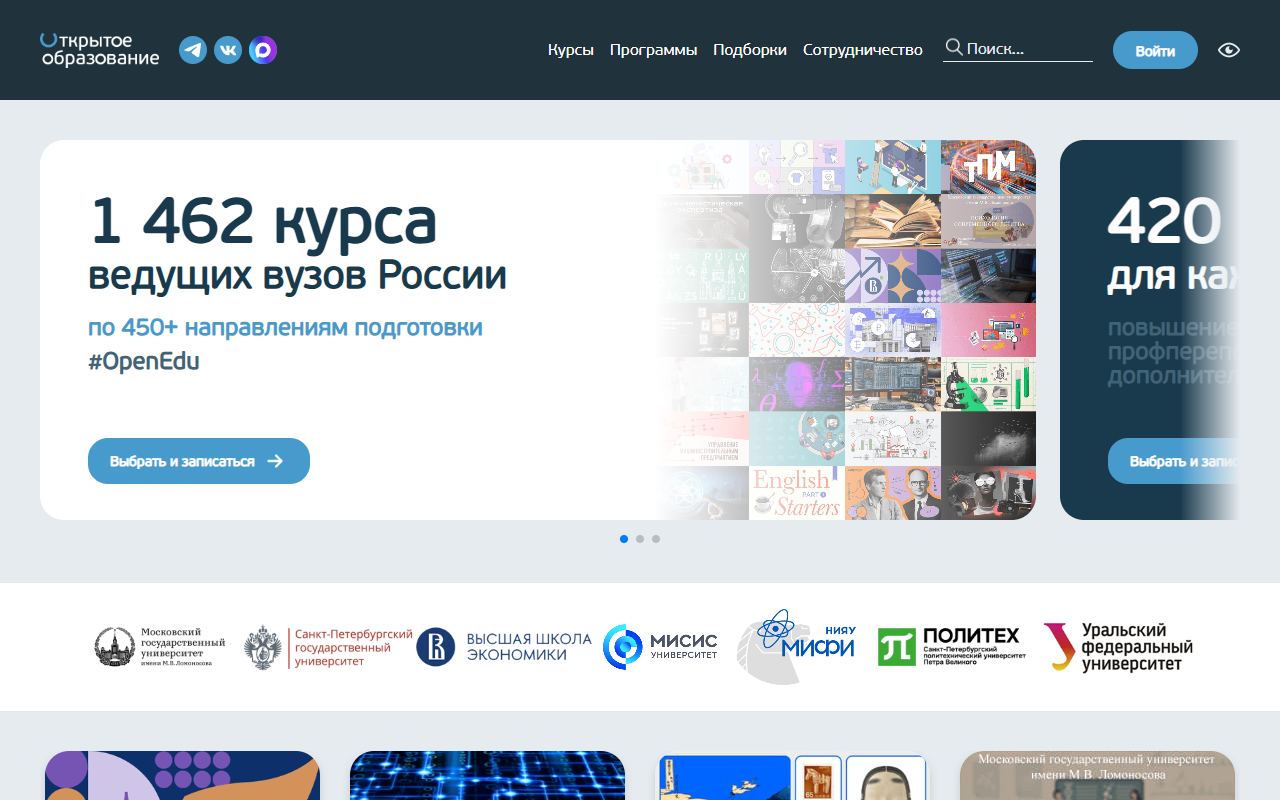Image resolution: width=1280 pixels, height=800 pixels.
Task: Open the course card with purple circles
Action: click(x=182, y=776)
